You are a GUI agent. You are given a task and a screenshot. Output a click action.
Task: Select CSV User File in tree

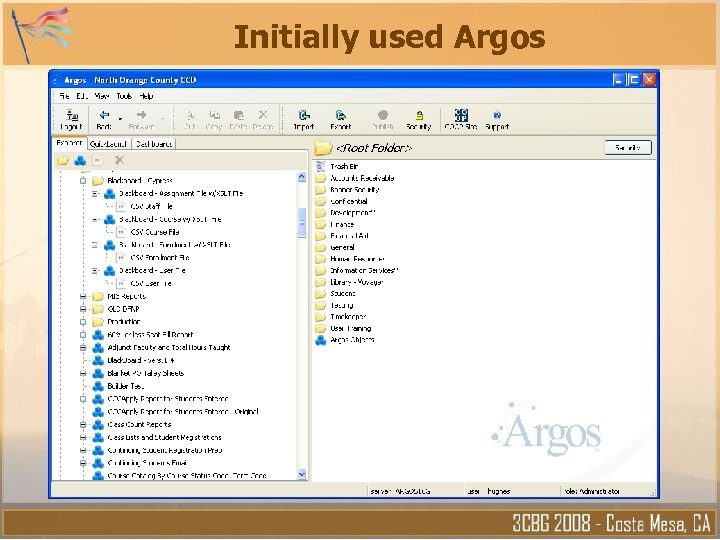click(x=151, y=283)
